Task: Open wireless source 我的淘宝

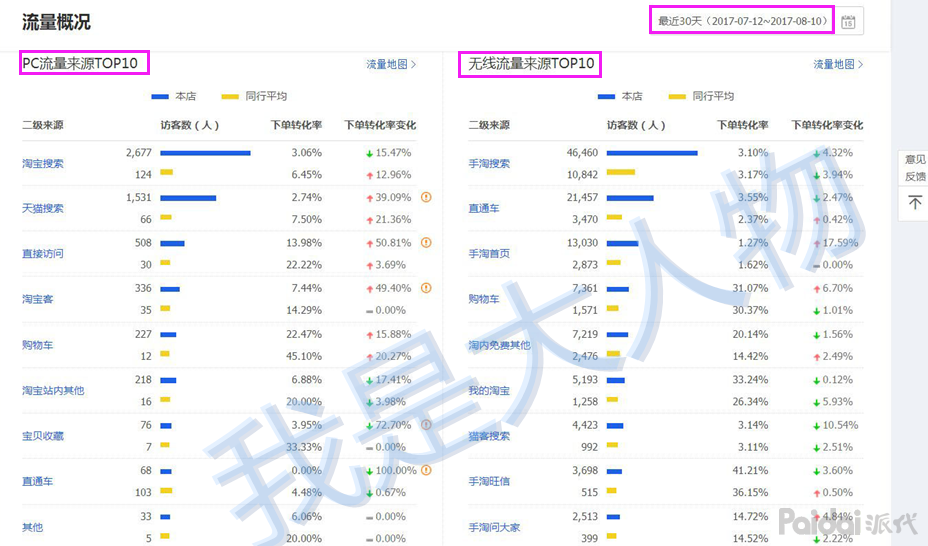Action: (489, 390)
